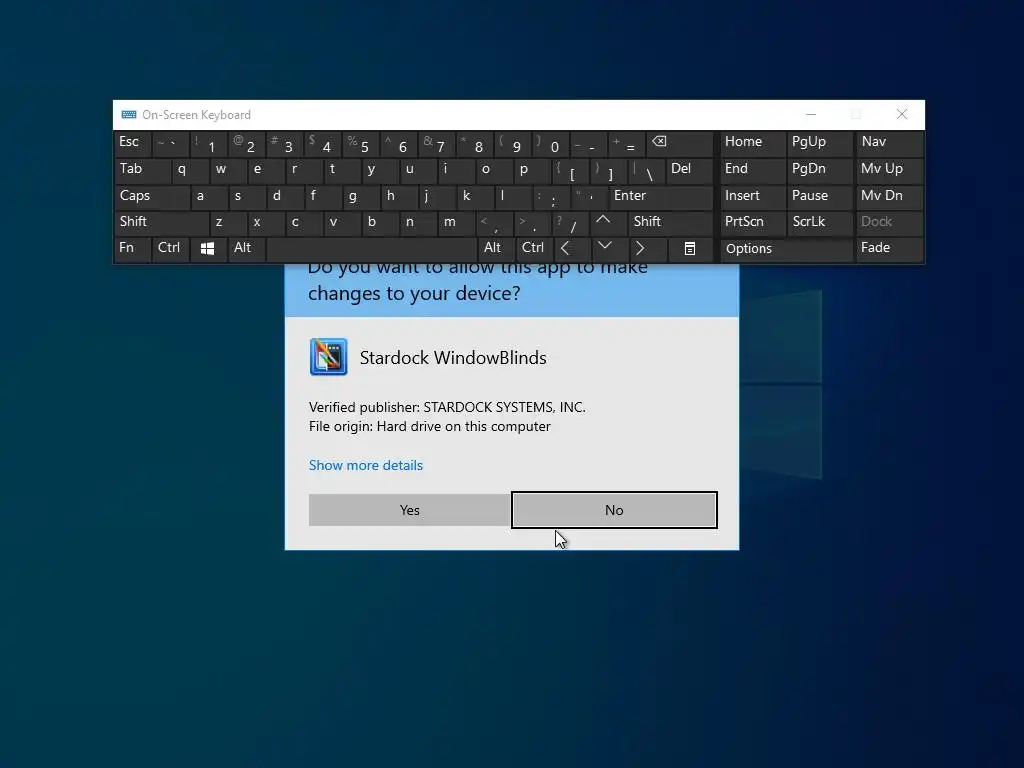Toggle the right Shift key
This screenshot has height=768, width=1024.
click(x=670, y=222)
